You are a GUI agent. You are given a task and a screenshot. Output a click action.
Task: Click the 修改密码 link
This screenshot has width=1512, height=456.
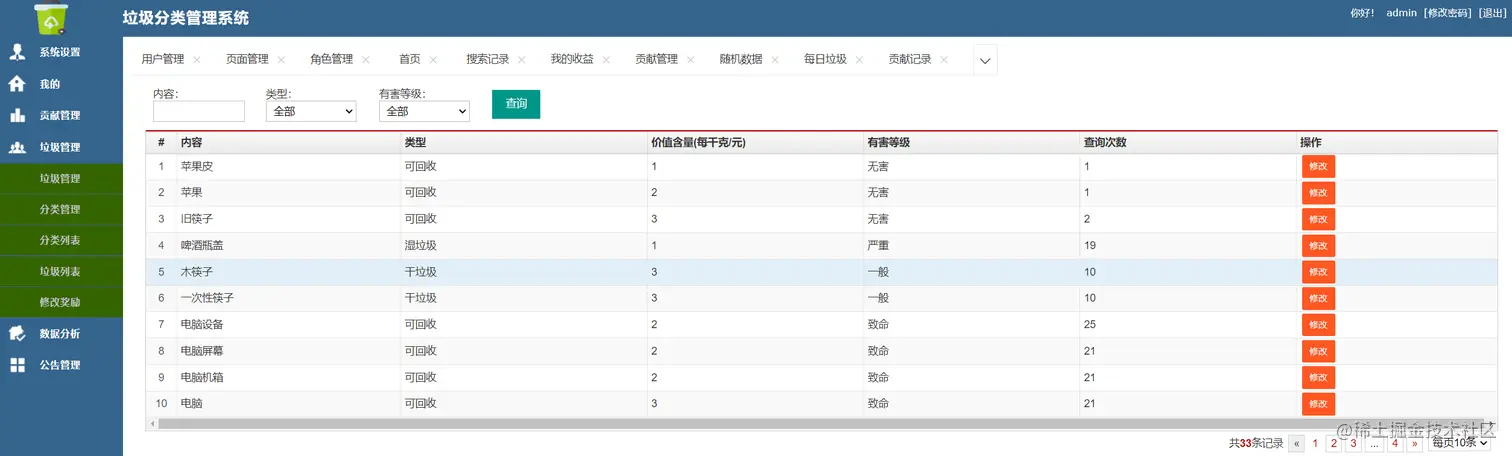[1447, 13]
